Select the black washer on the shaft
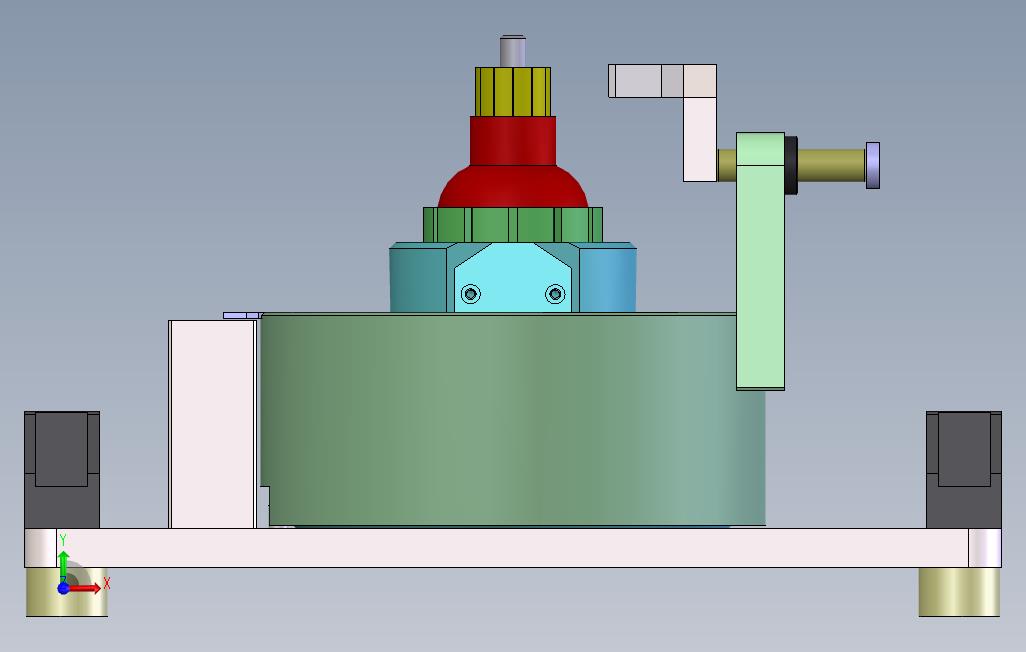1026x652 pixels. 791,165
